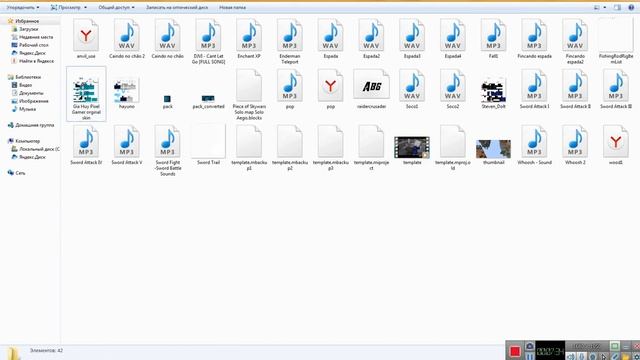640x360 pixels.
Task: Toggle the preview pane button
Action: (x=617, y=7)
